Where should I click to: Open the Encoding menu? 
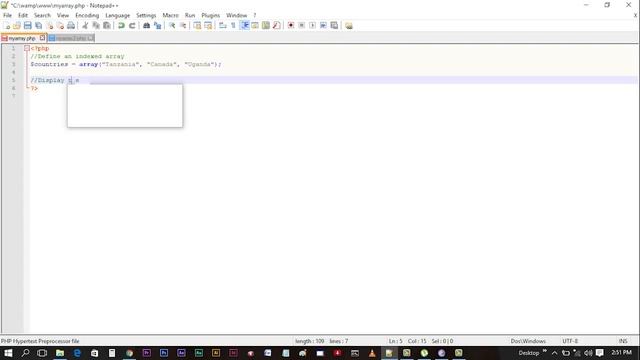click(x=87, y=15)
